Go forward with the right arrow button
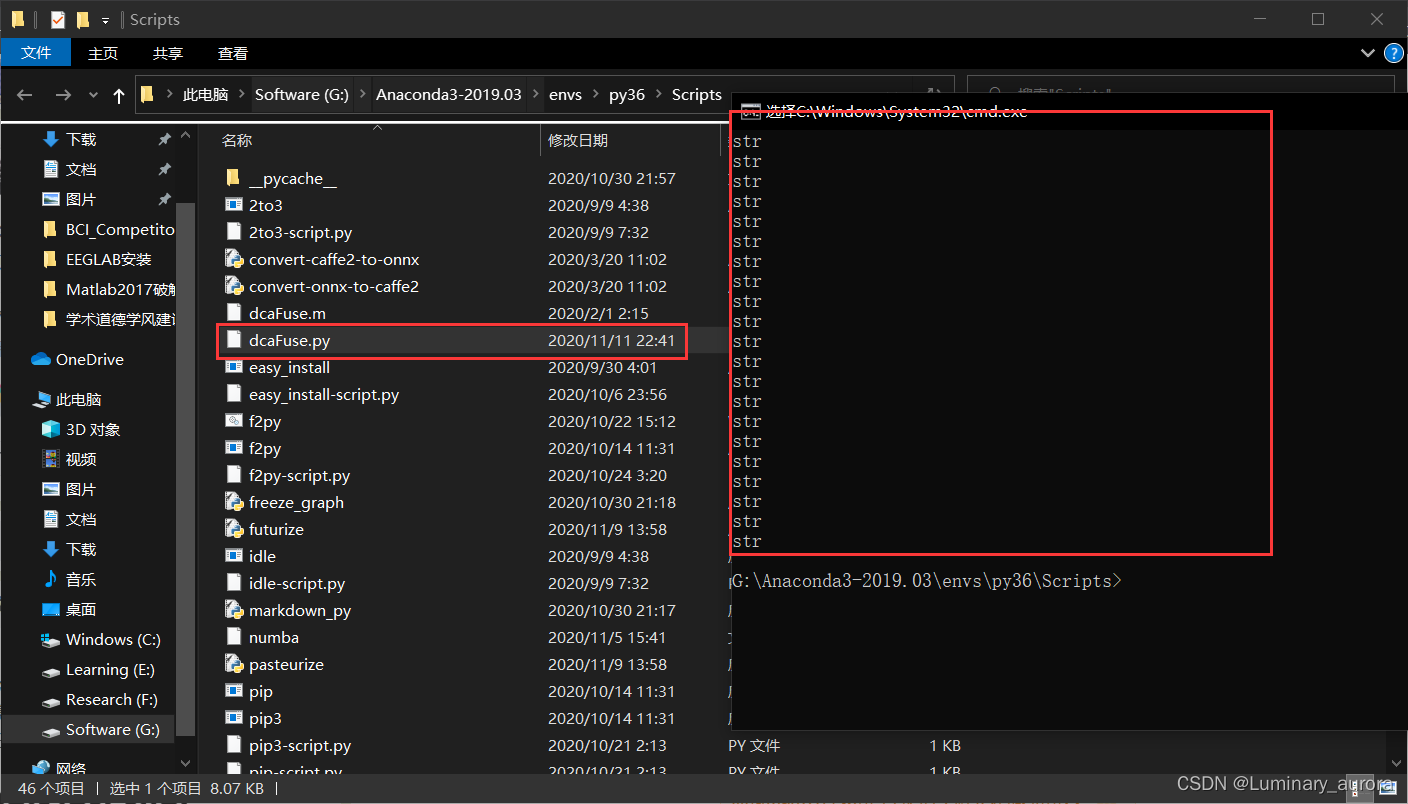The image size is (1408, 804). tap(62, 95)
